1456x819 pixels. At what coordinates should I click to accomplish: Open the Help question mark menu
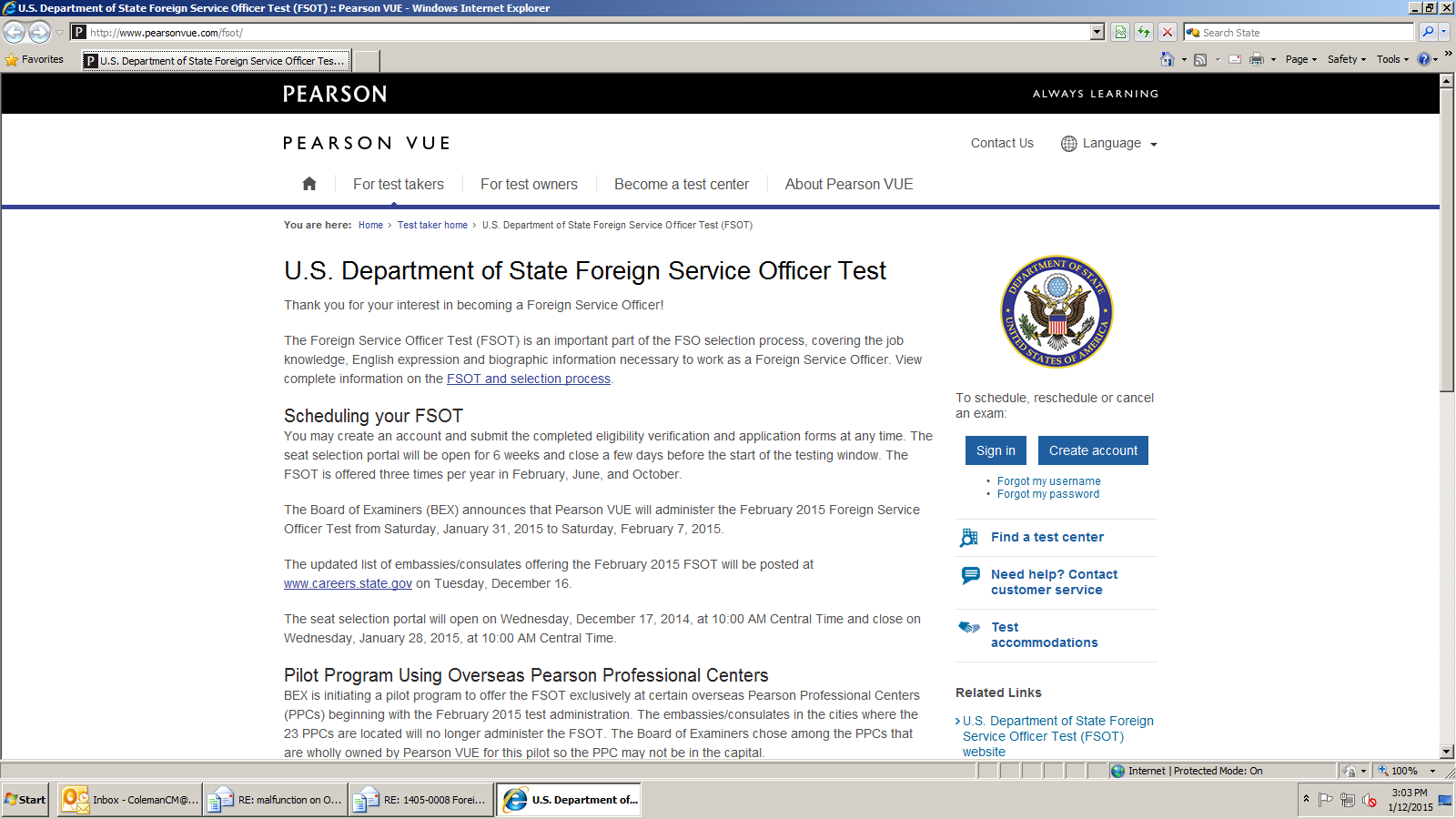click(x=1427, y=59)
